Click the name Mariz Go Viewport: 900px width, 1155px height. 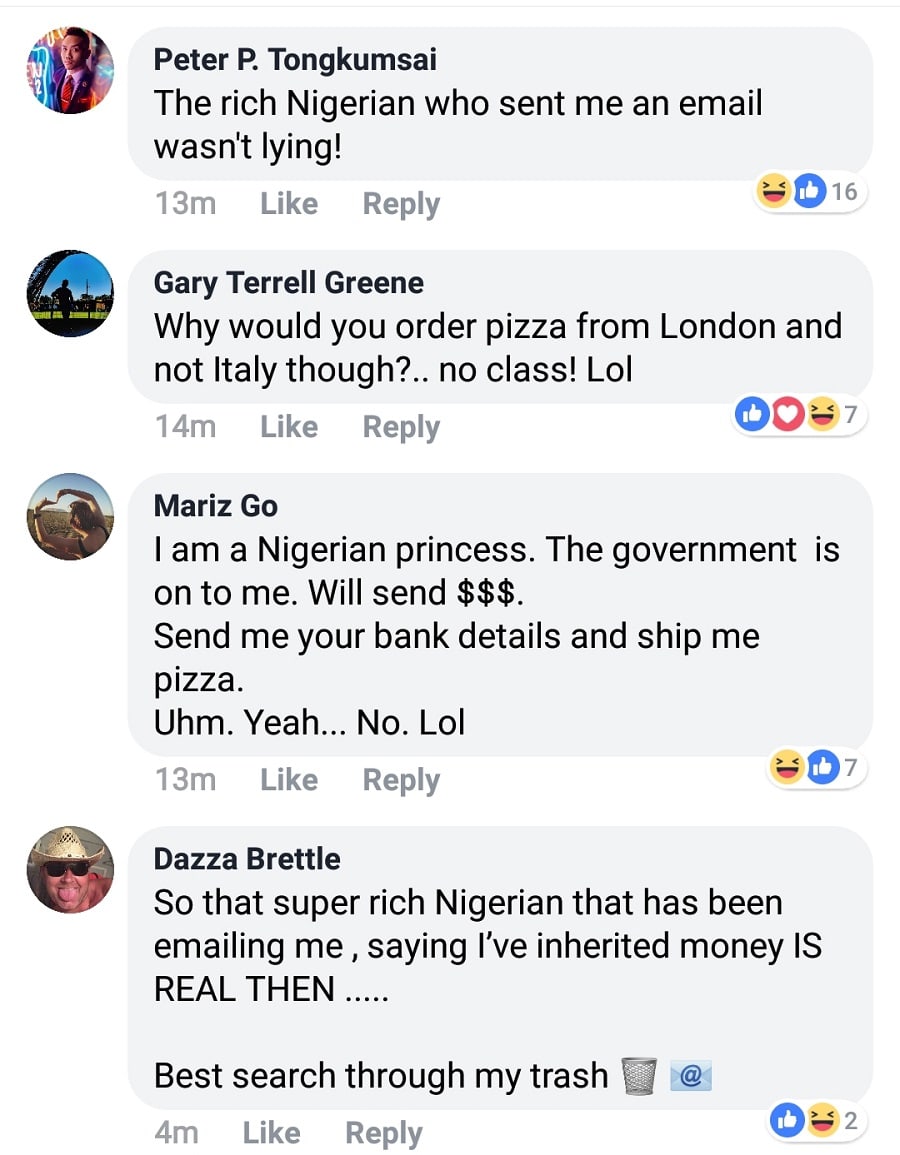click(215, 506)
